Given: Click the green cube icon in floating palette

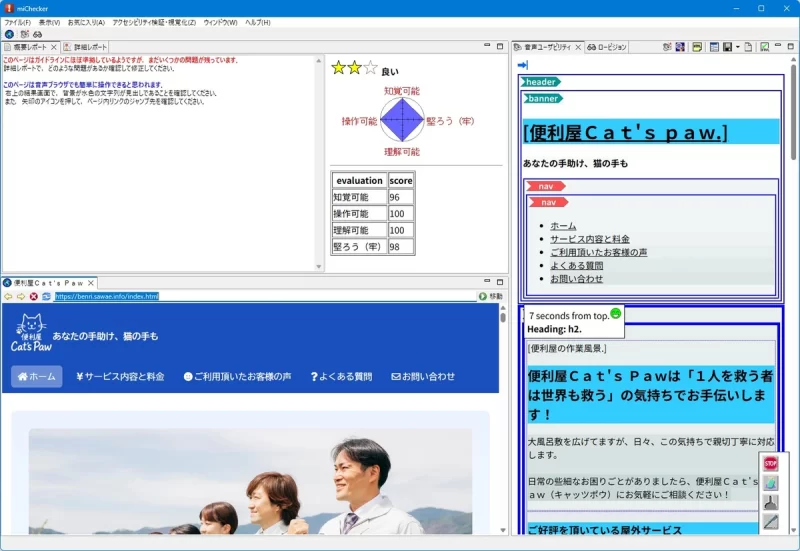Looking at the screenshot, I should pos(770,483).
